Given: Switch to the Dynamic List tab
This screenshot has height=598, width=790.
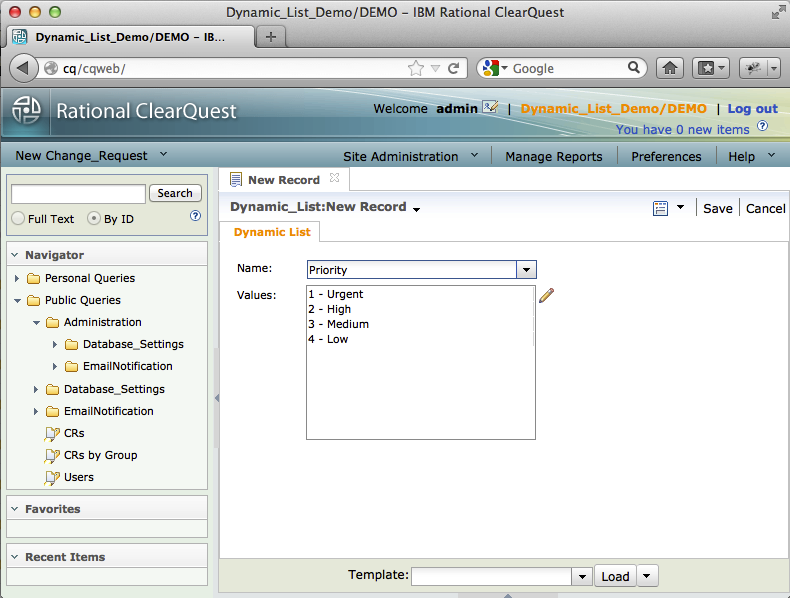Looking at the screenshot, I should click(x=272, y=232).
